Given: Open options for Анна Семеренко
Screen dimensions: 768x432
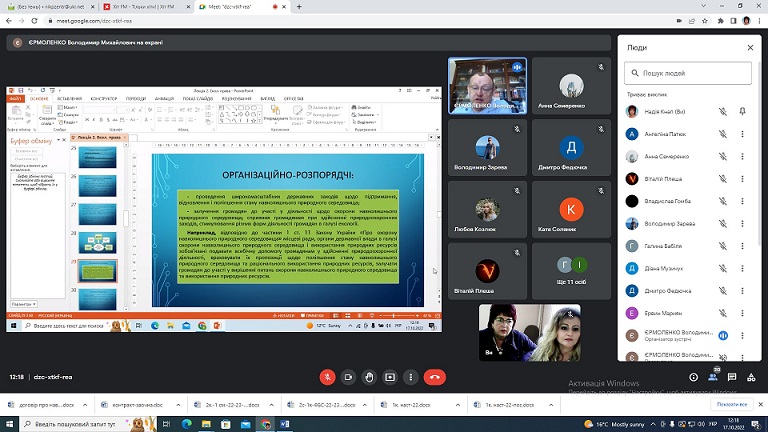Looking at the screenshot, I should point(742,156).
